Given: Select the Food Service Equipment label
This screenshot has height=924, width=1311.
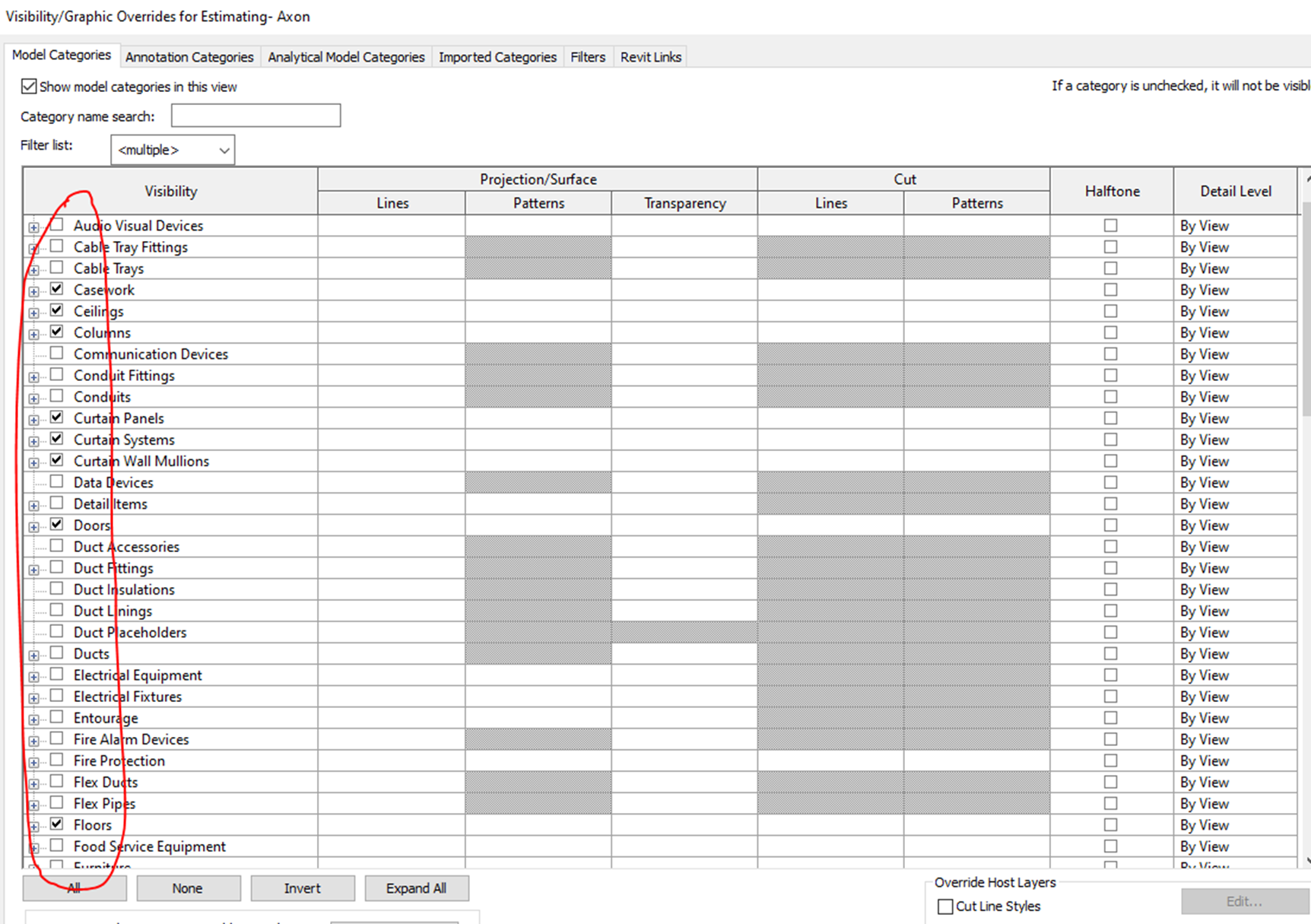Looking at the screenshot, I should tap(150, 846).
